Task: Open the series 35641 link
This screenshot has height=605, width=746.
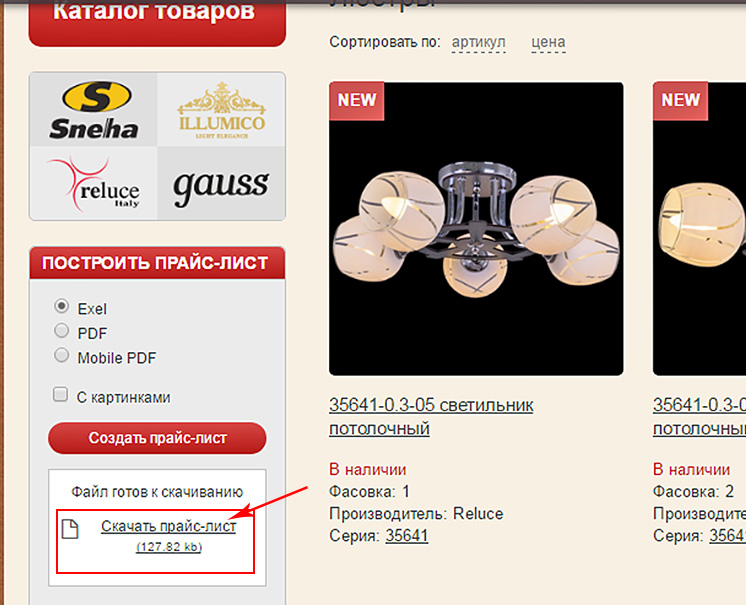Action: pyautogui.click(x=407, y=536)
